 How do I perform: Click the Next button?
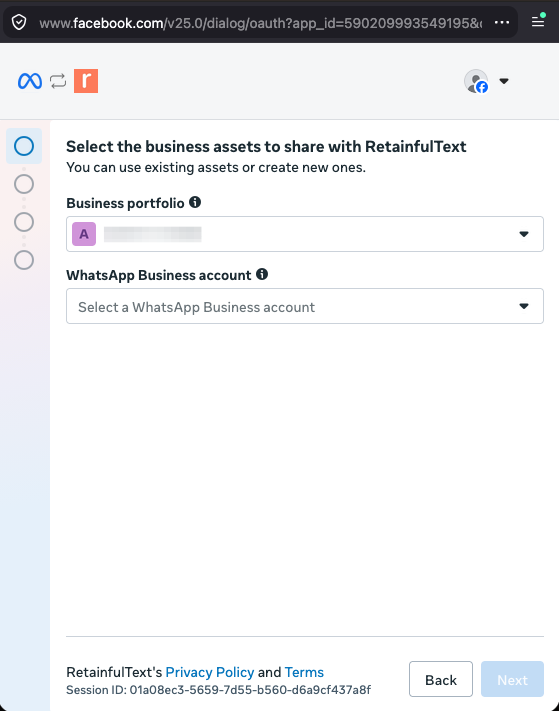[512, 679]
